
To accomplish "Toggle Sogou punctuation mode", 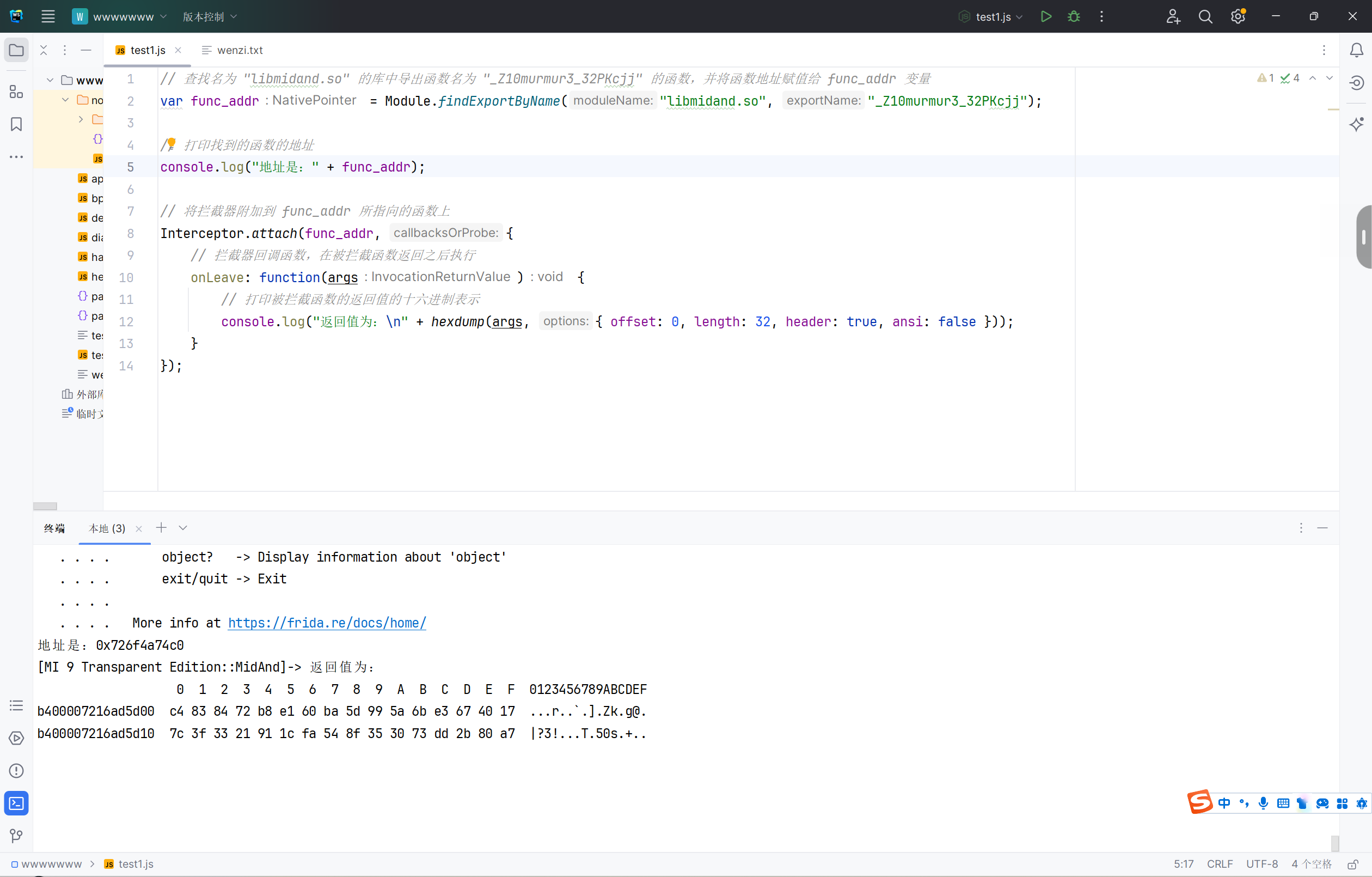I will 1244,803.
